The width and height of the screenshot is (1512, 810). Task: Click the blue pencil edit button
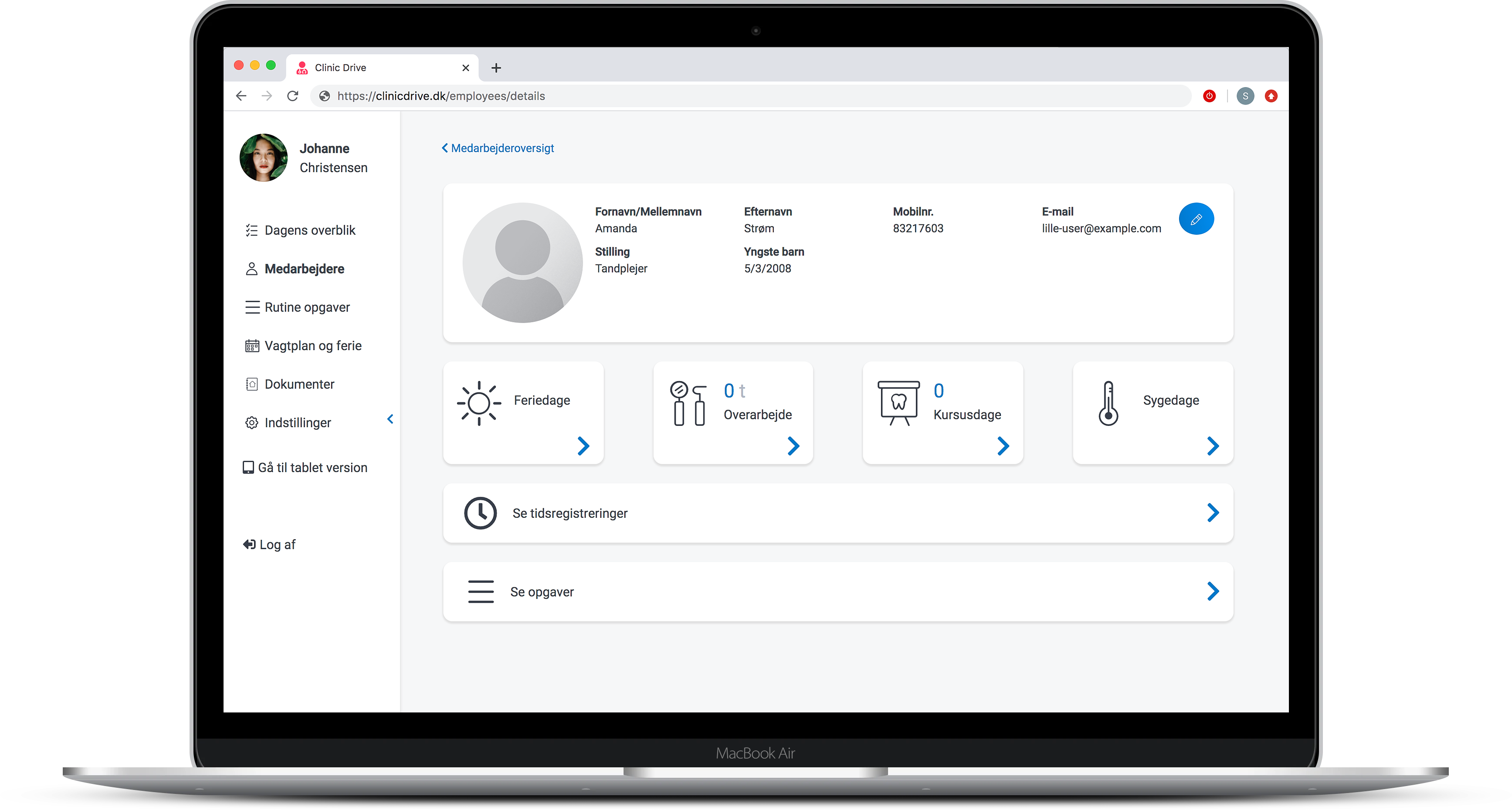point(1196,219)
